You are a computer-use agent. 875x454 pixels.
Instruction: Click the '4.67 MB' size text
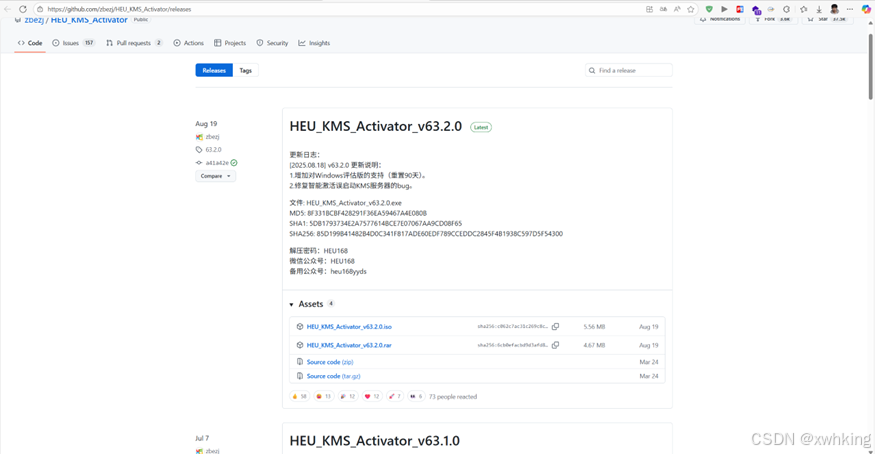[x=594, y=345]
